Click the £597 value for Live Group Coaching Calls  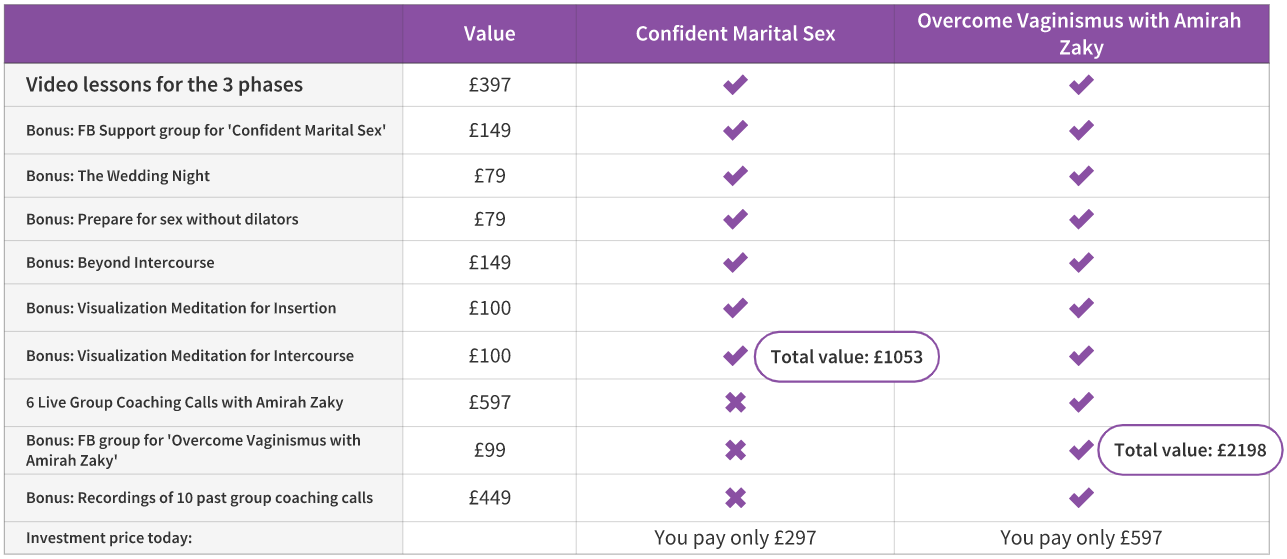tap(490, 403)
